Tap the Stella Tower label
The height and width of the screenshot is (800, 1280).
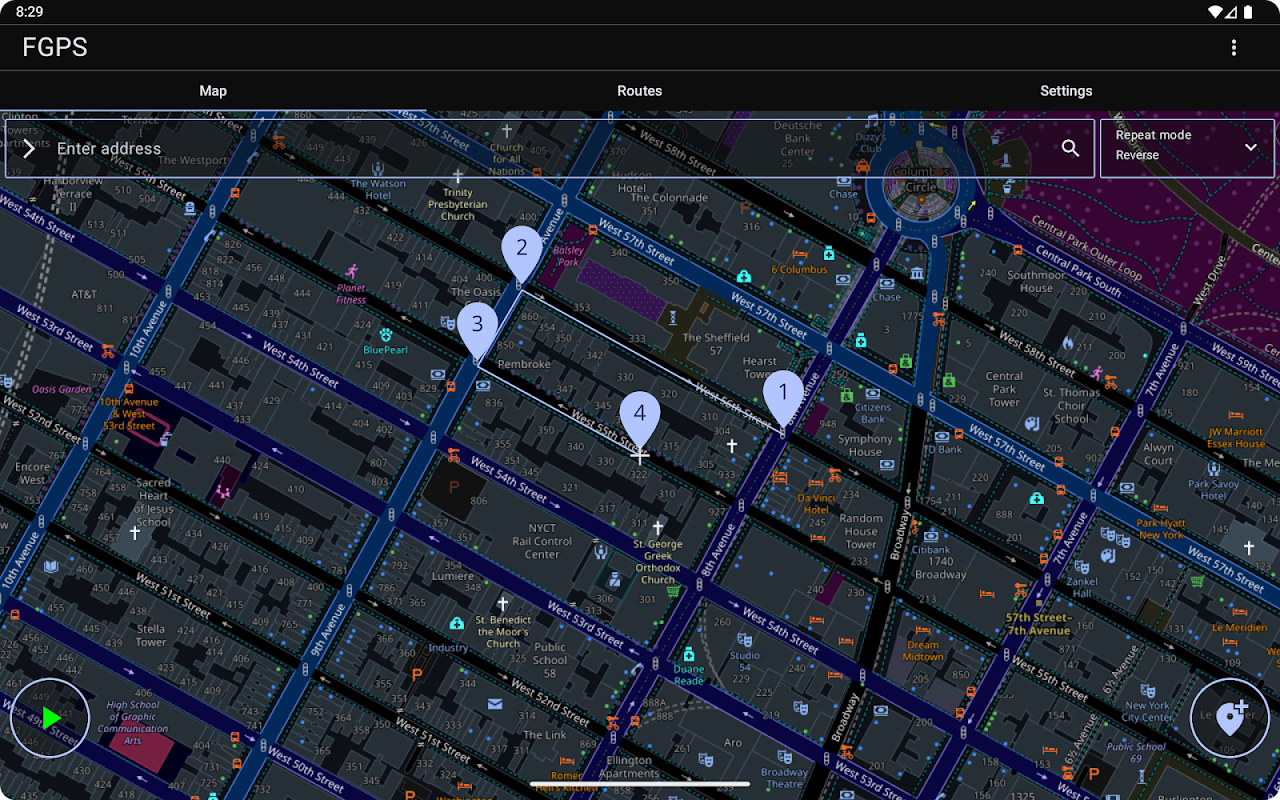click(151, 636)
